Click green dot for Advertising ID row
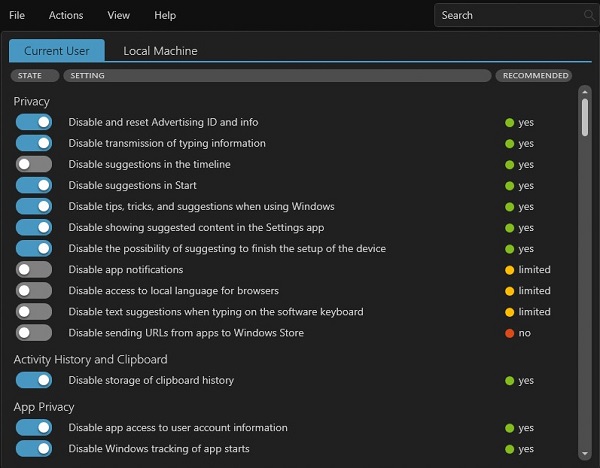 (x=509, y=122)
